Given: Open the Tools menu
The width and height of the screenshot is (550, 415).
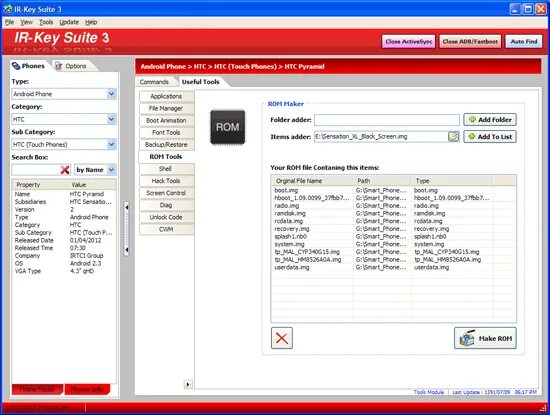Looking at the screenshot, I should tap(46, 22).
